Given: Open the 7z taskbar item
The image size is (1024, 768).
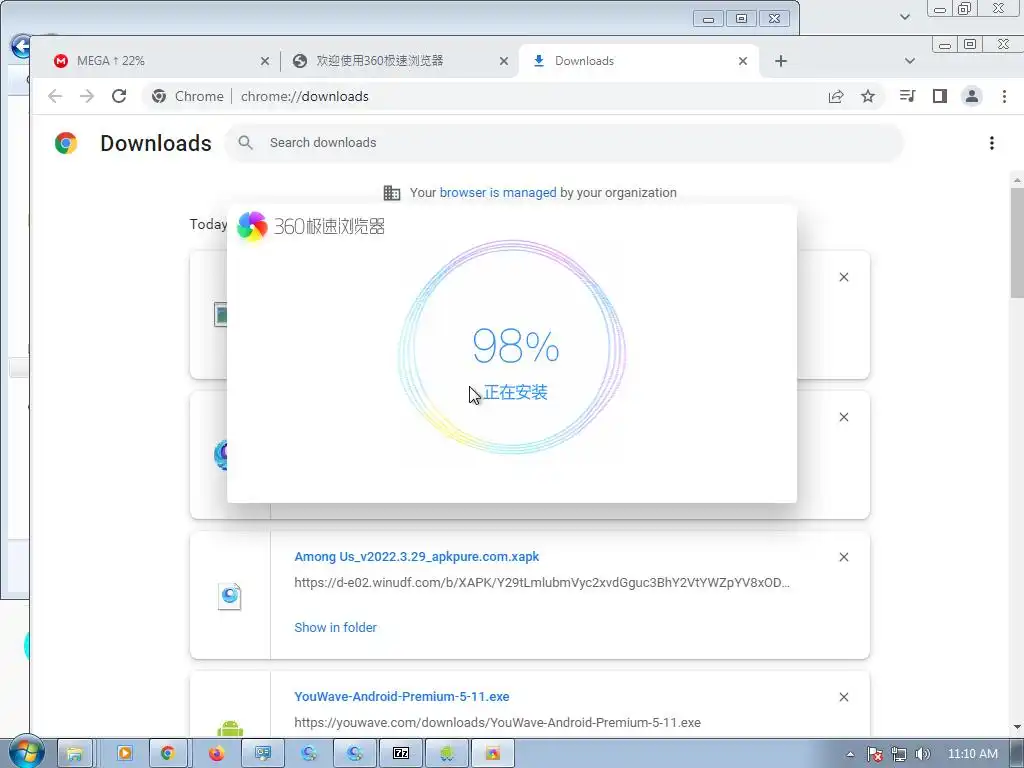Looking at the screenshot, I should pos(401,754).
